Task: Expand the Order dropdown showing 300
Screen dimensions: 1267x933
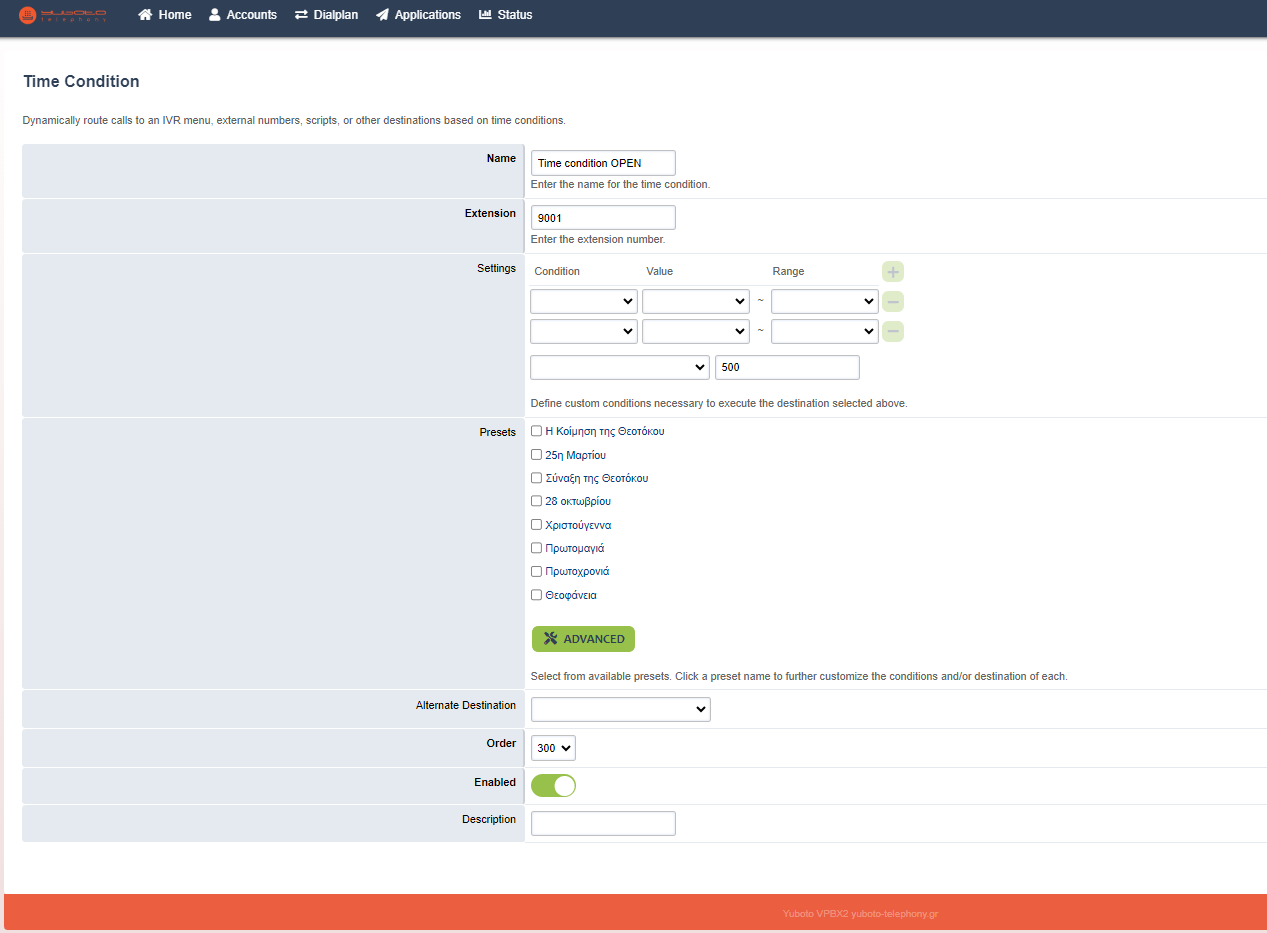Action: coord(553,748)
